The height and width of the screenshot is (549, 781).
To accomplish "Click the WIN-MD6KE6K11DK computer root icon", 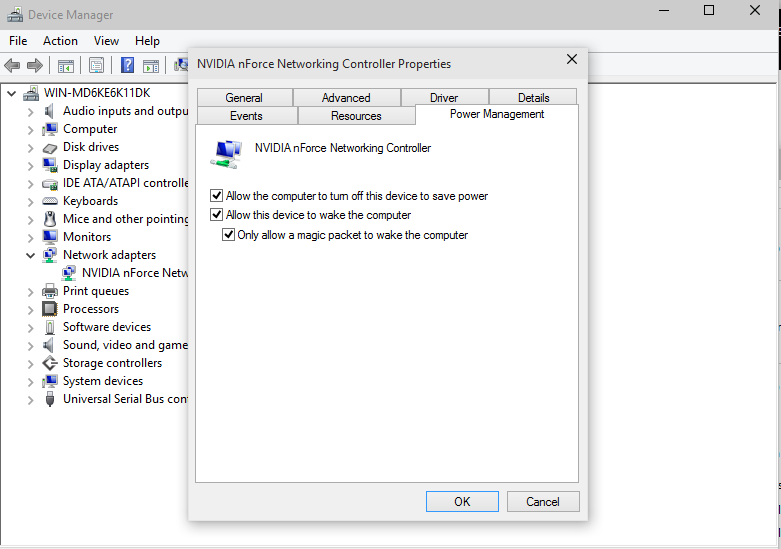I will coord(31,93).
